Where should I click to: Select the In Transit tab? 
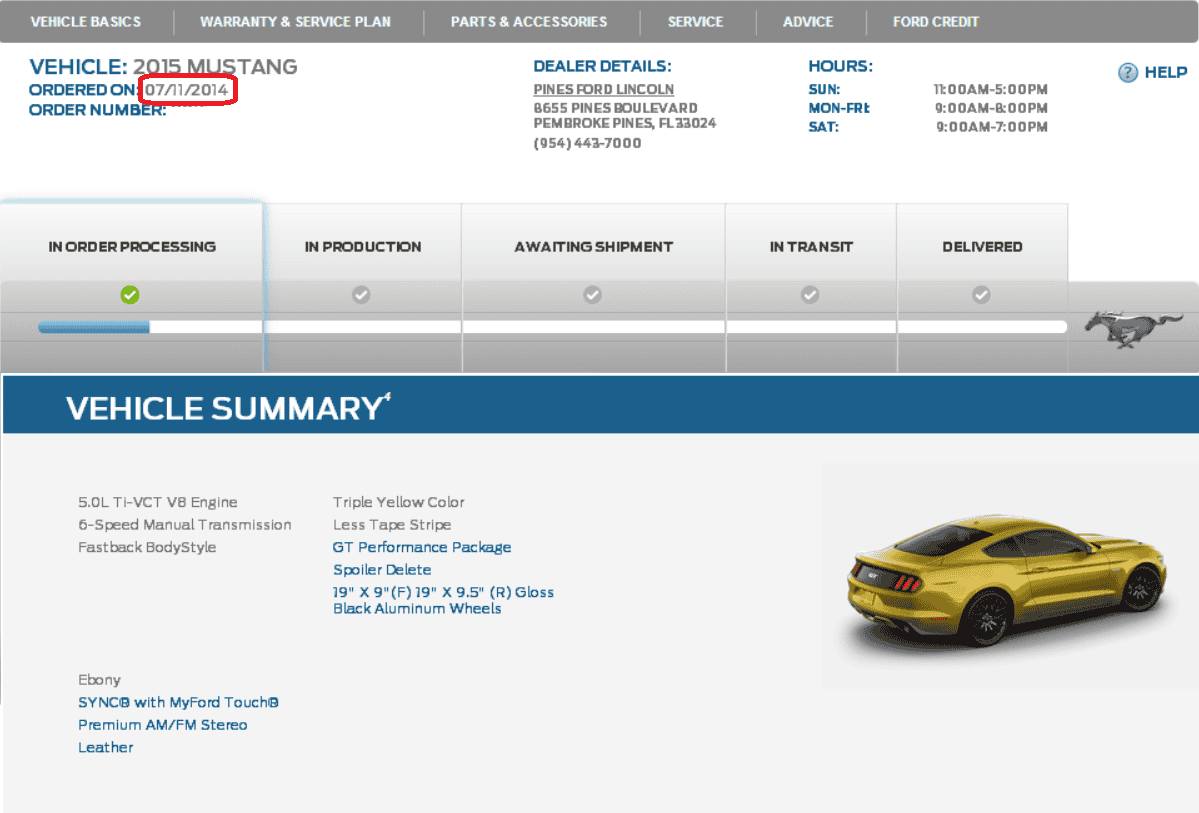tap(811, 247)
